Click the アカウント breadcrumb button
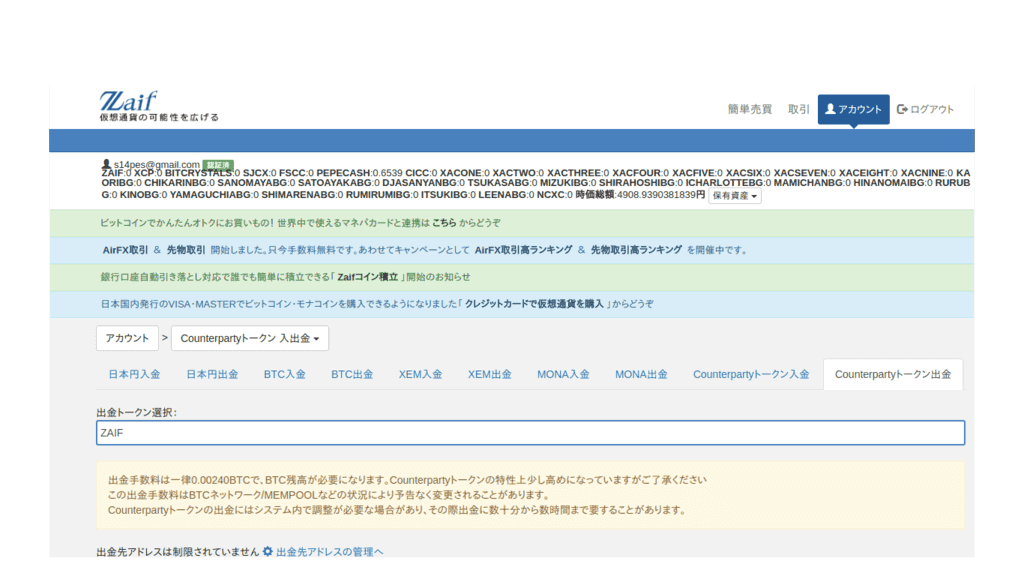The height and width of the screenshot is (576, 1024). click(x=127, y=339)
